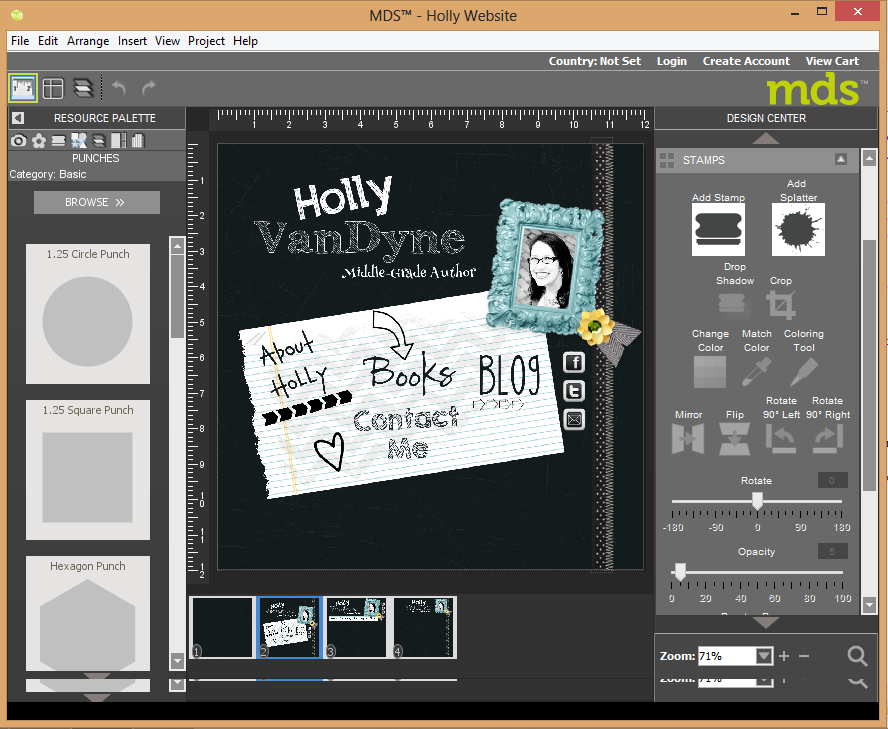Click punches list scroll down arrow
Screen dimensions: 888x729
click(177, 660)
